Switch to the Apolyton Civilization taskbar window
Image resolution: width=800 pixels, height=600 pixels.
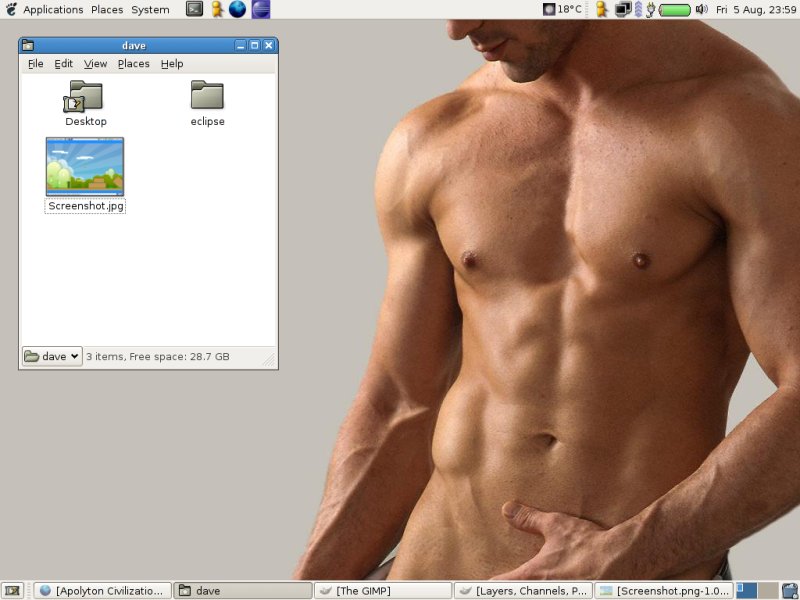(103, 591)
